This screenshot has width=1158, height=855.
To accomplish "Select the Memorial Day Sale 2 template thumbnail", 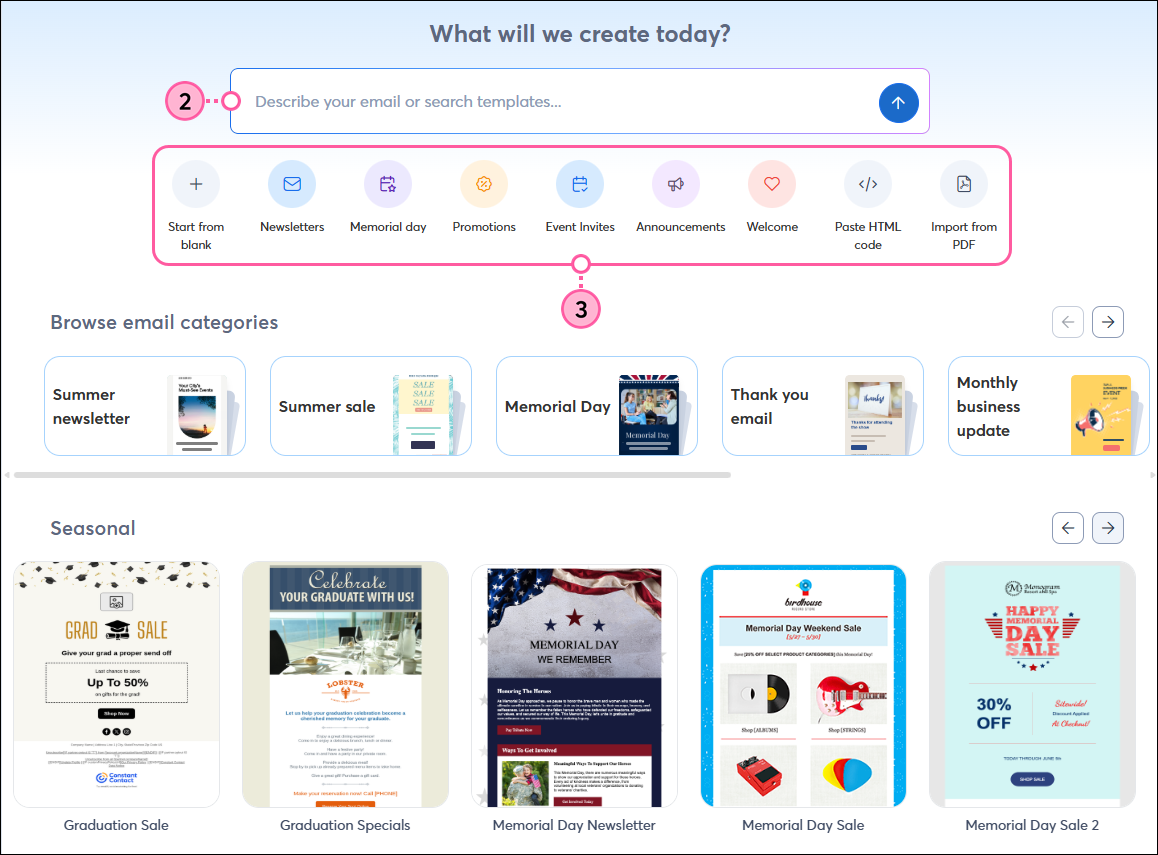I will tap(1032, 684).
